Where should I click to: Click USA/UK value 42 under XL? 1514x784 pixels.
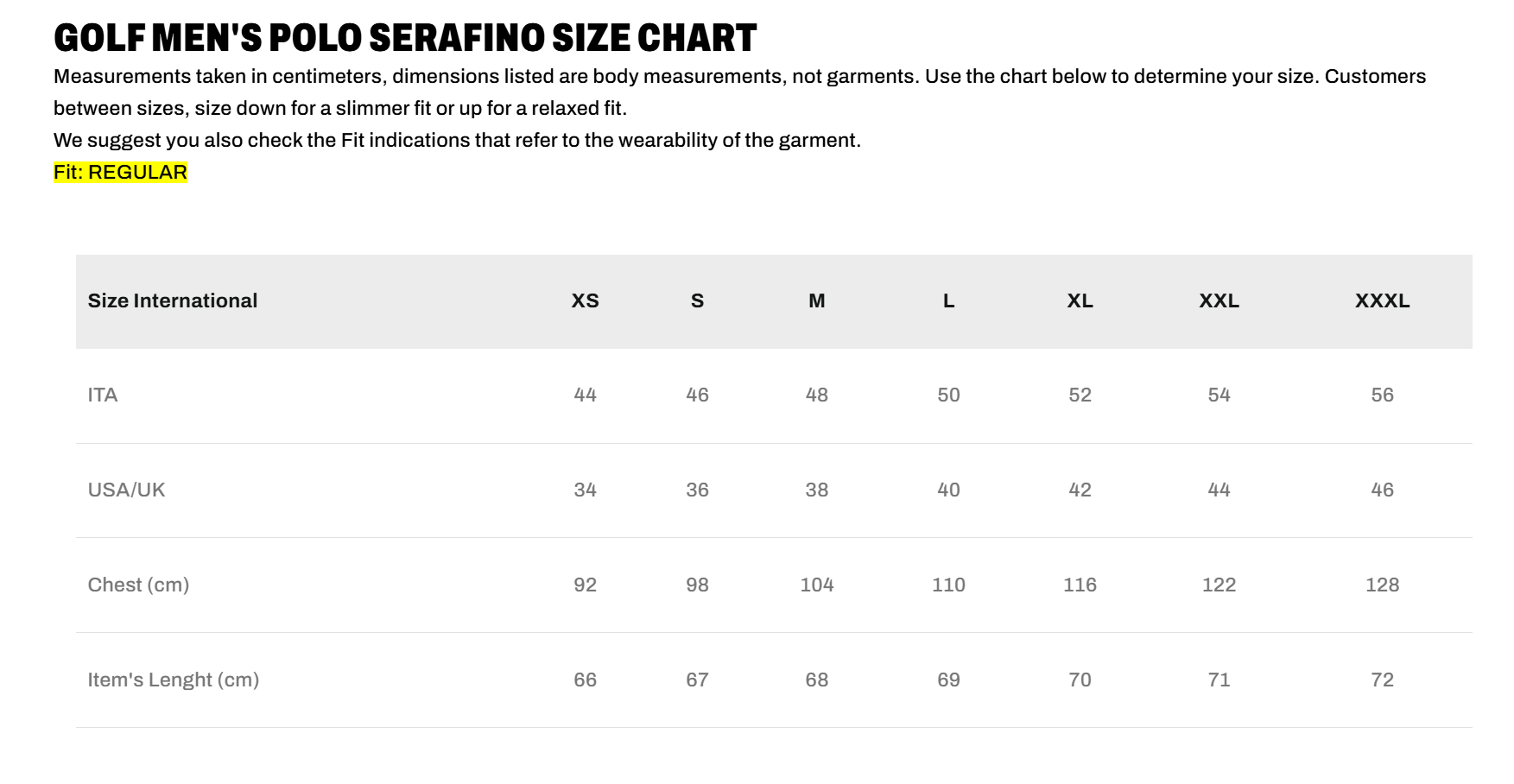click(1080, 490)
